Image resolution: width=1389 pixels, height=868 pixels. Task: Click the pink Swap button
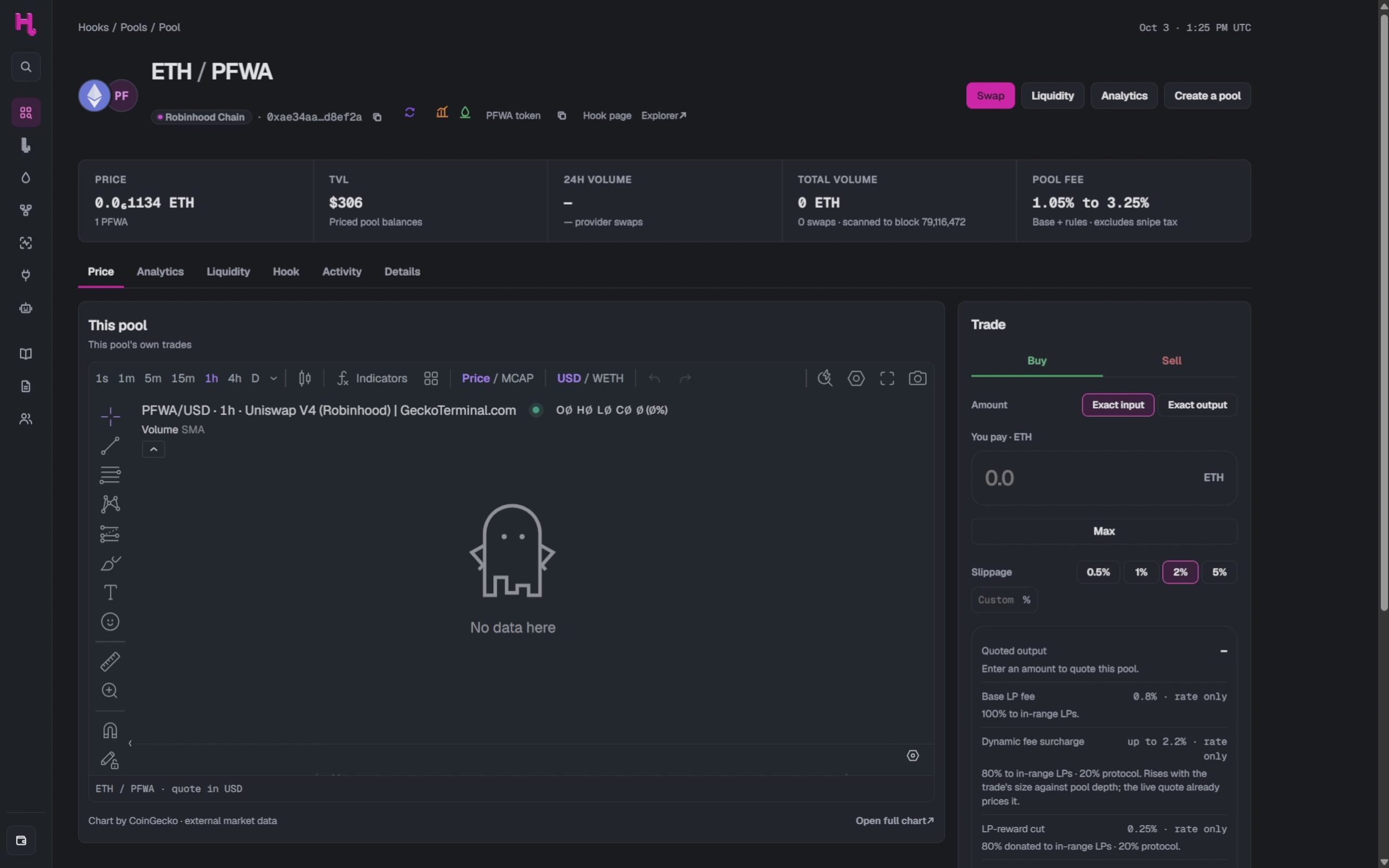[990, 96]
